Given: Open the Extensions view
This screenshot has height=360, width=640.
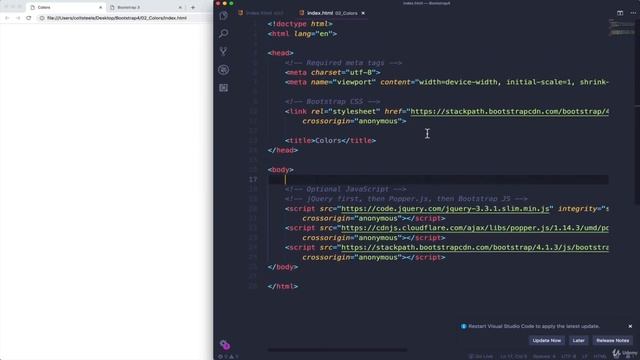Looking at the screenshot, I should [223, 88].
